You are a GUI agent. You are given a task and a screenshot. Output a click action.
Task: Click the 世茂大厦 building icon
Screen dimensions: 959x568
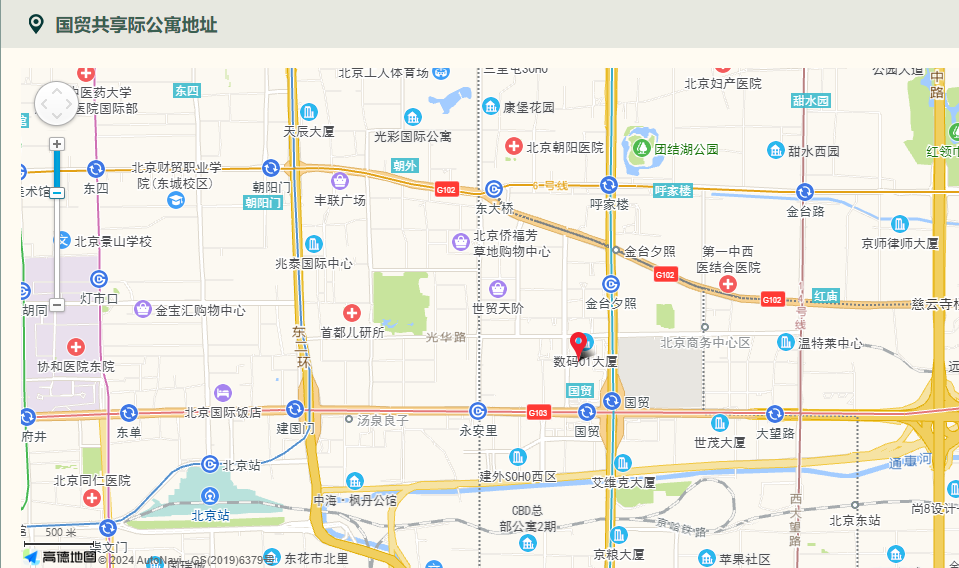[x=720, y=422]
